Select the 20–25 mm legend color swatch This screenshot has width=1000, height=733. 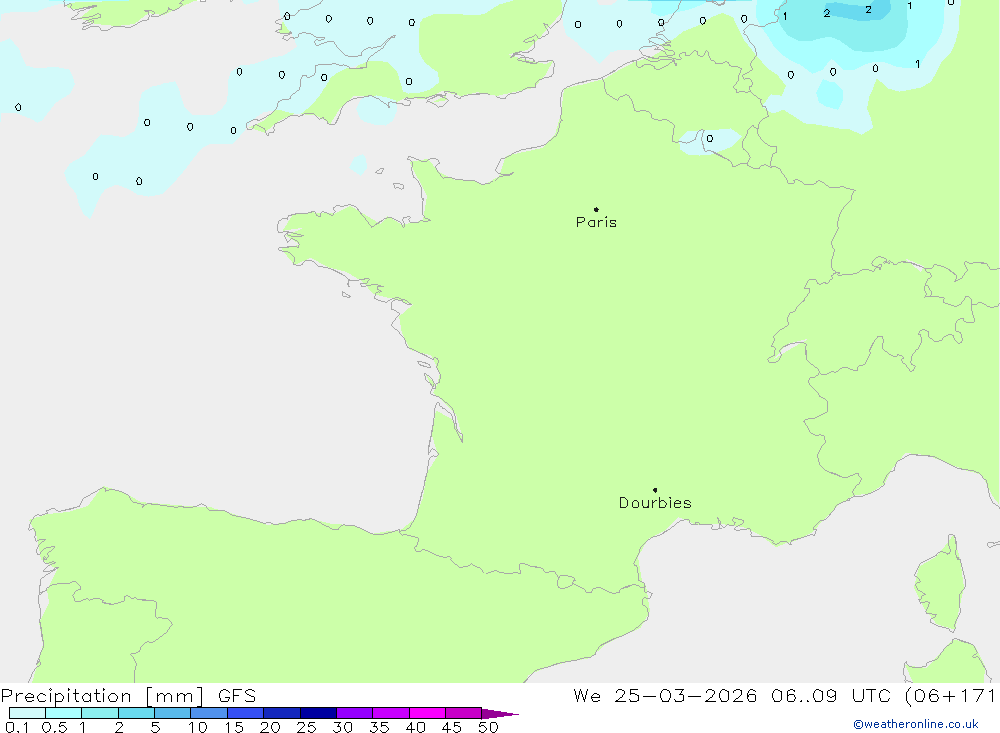pos(281,713)
